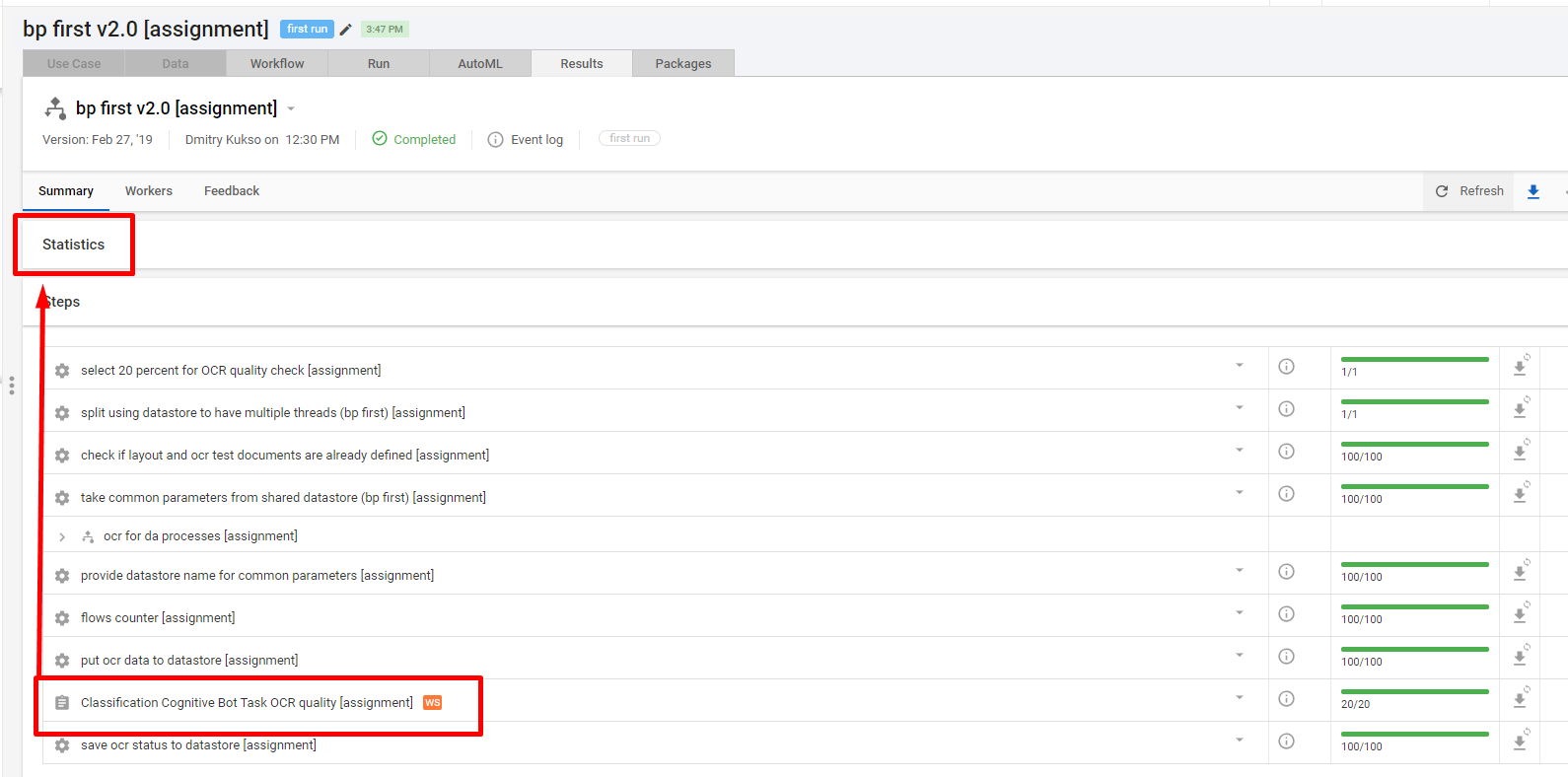Click info icon of split using datastore step
The height and width of the screenshot is (777, 1568).
point(1287,409)
